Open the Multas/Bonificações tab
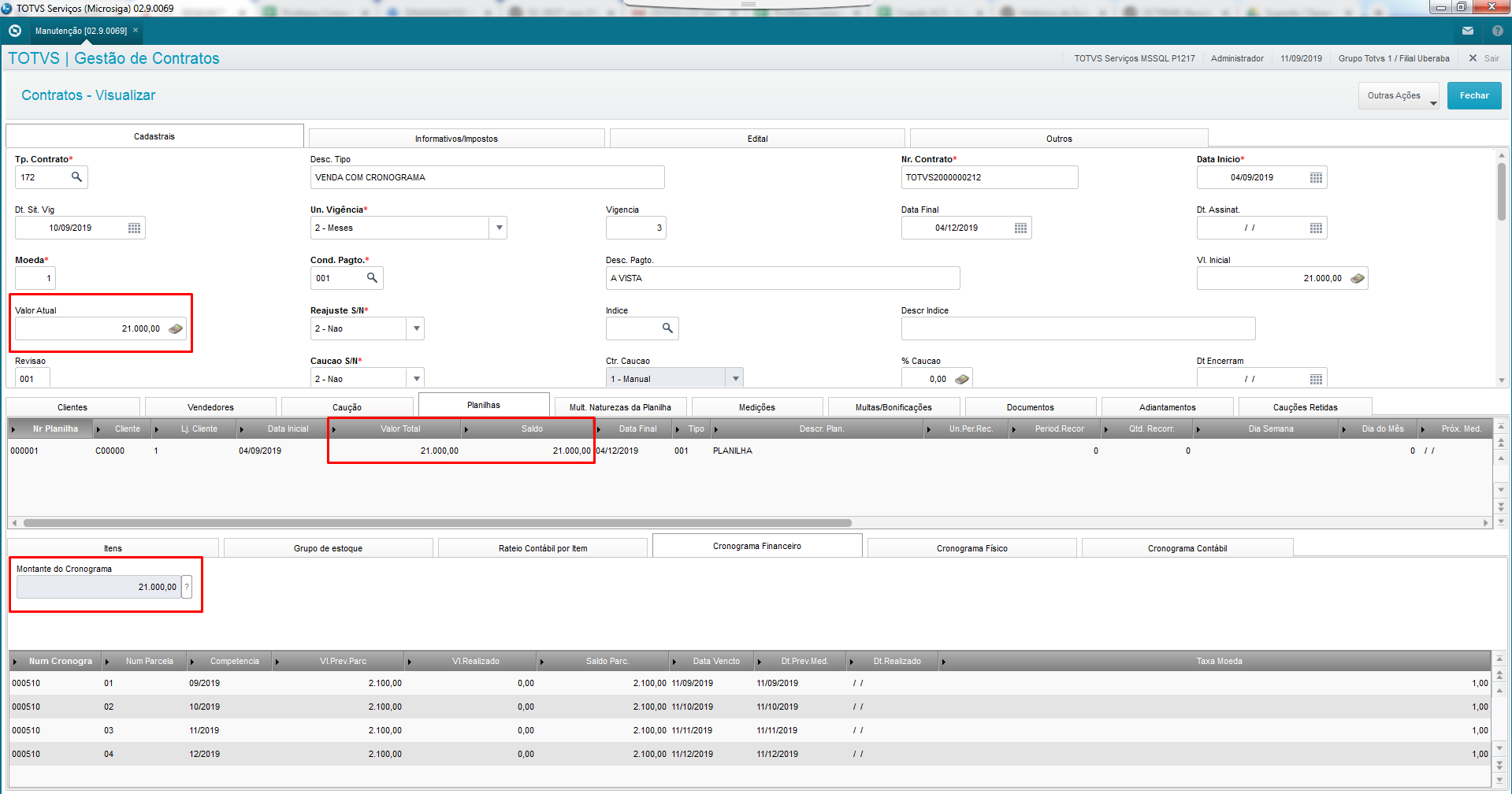The height and width of the screenshot is (794, 1512). pyautogui.click(x=893, y=407)
